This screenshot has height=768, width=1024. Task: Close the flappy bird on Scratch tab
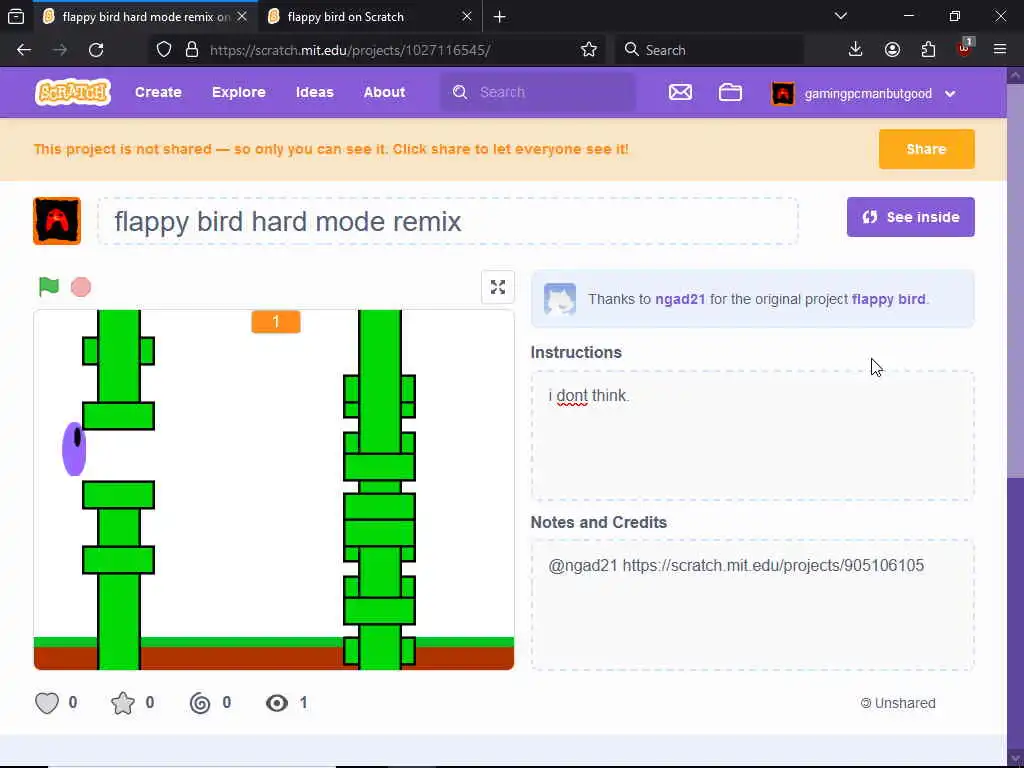[466, 17]
